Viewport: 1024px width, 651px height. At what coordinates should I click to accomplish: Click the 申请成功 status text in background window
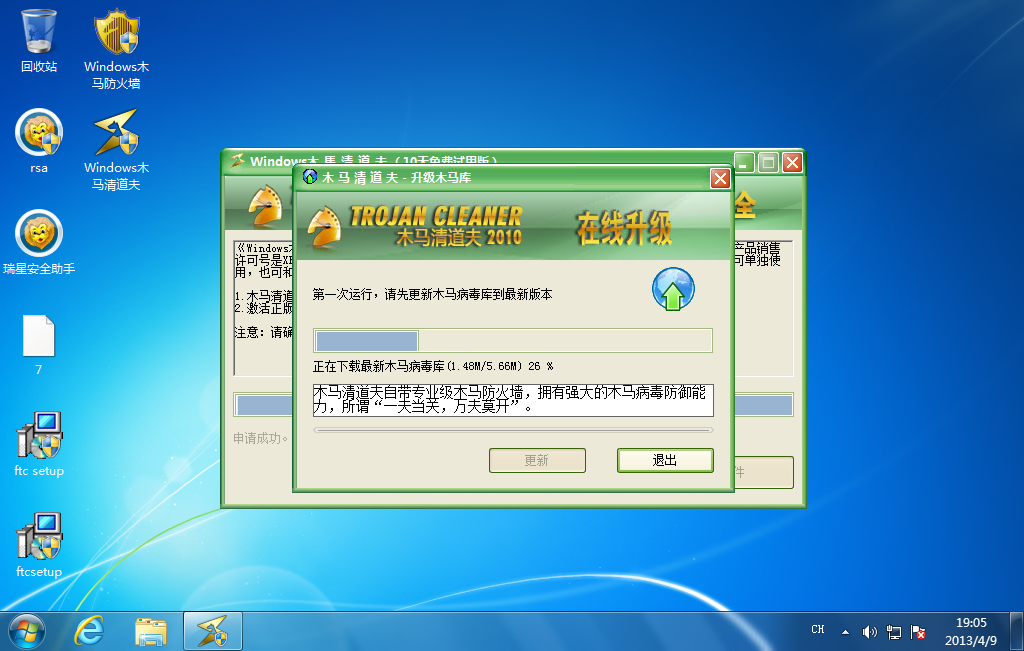coord(261,438)
